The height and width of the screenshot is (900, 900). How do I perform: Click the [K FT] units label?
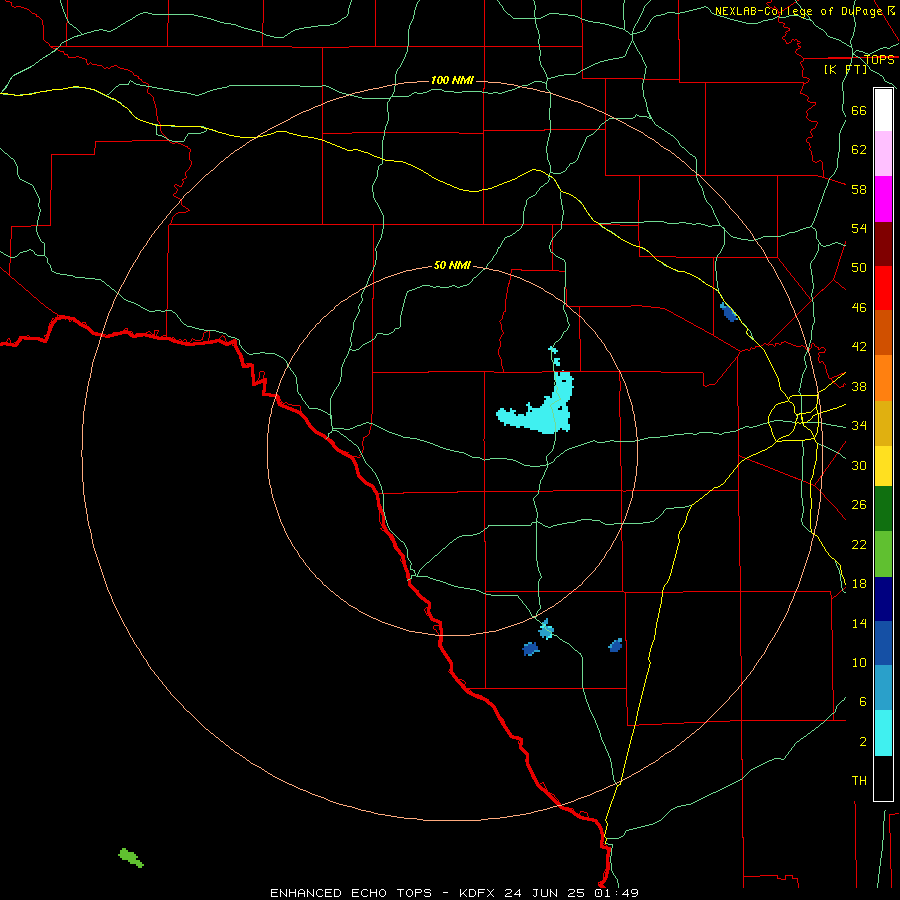coord(845,70)
